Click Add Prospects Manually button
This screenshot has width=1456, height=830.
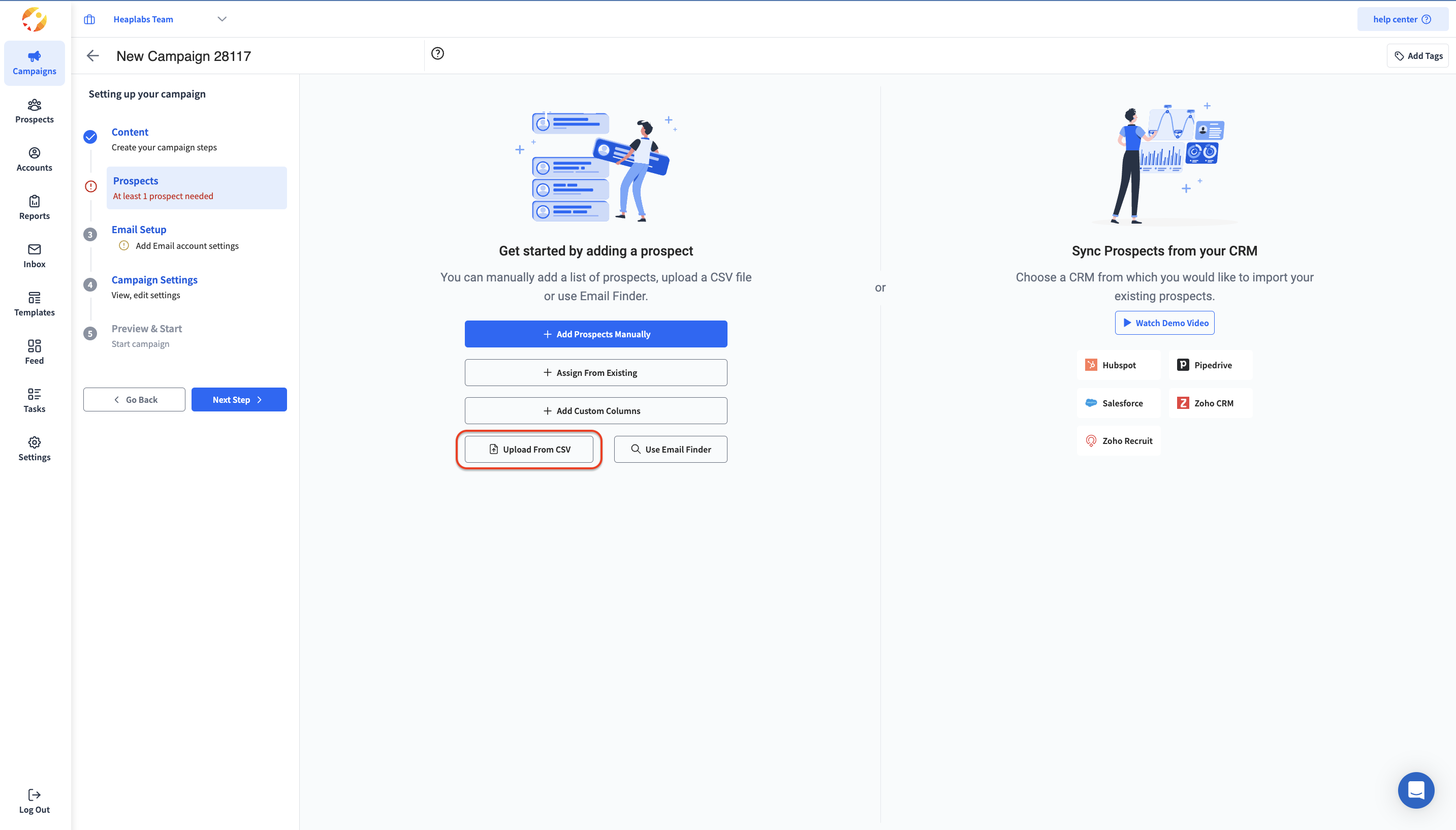596,334
